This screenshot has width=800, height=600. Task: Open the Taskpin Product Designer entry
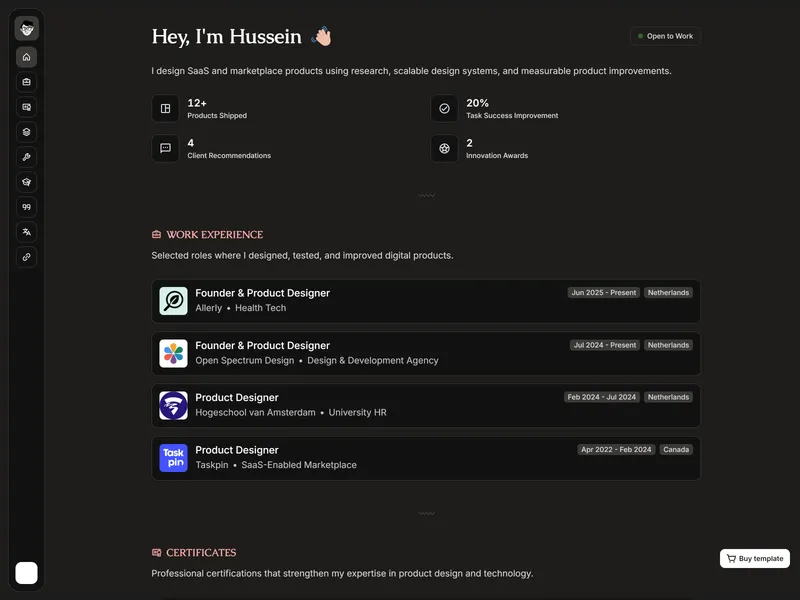click(x=426, y=458)
